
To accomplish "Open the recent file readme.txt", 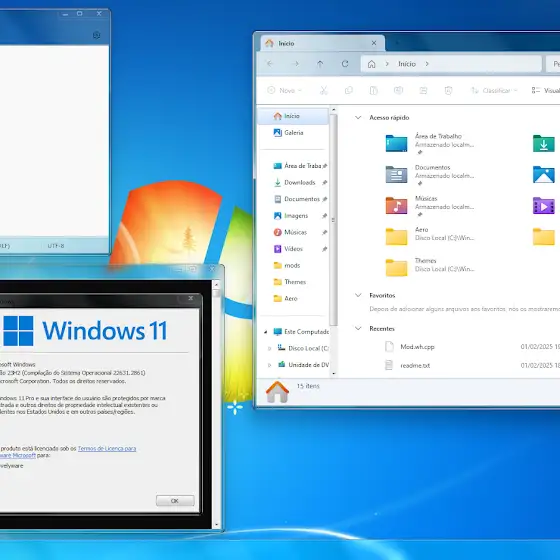I will pos(415,365).
